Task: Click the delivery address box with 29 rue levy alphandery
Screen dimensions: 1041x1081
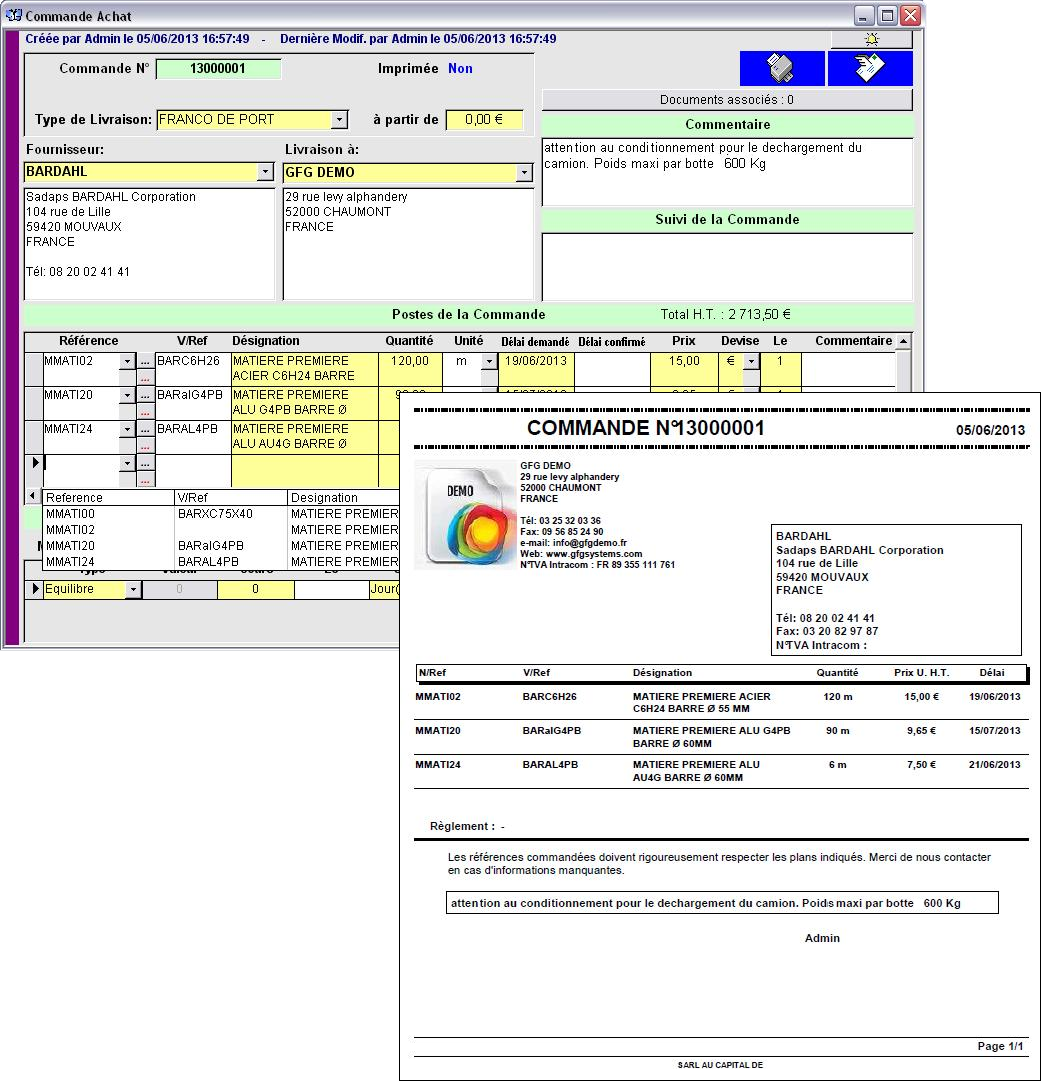Action: 408,243
